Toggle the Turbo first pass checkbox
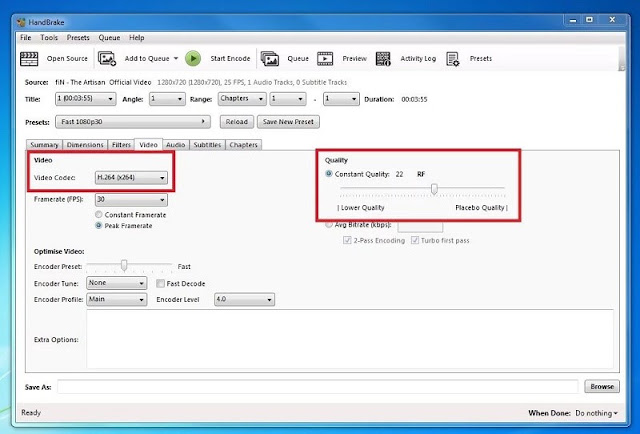Screen dimensions: 640x434 pyautogui.click(x=415, y=240)
